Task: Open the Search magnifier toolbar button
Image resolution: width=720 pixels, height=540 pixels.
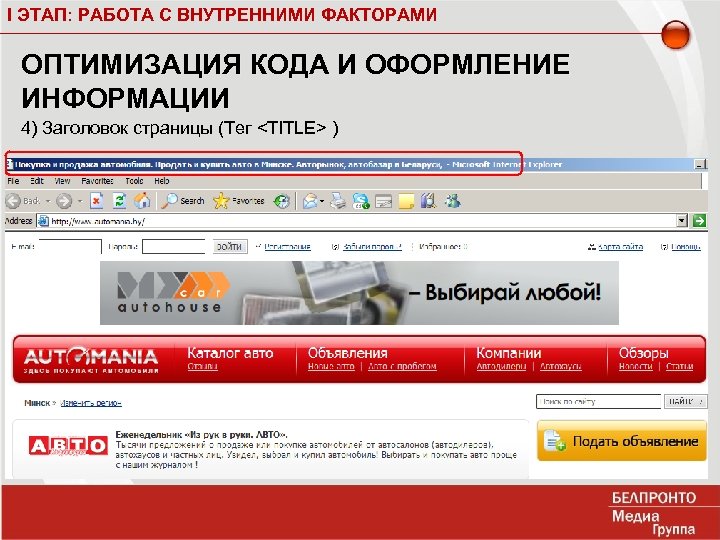Action: [183, 201]
